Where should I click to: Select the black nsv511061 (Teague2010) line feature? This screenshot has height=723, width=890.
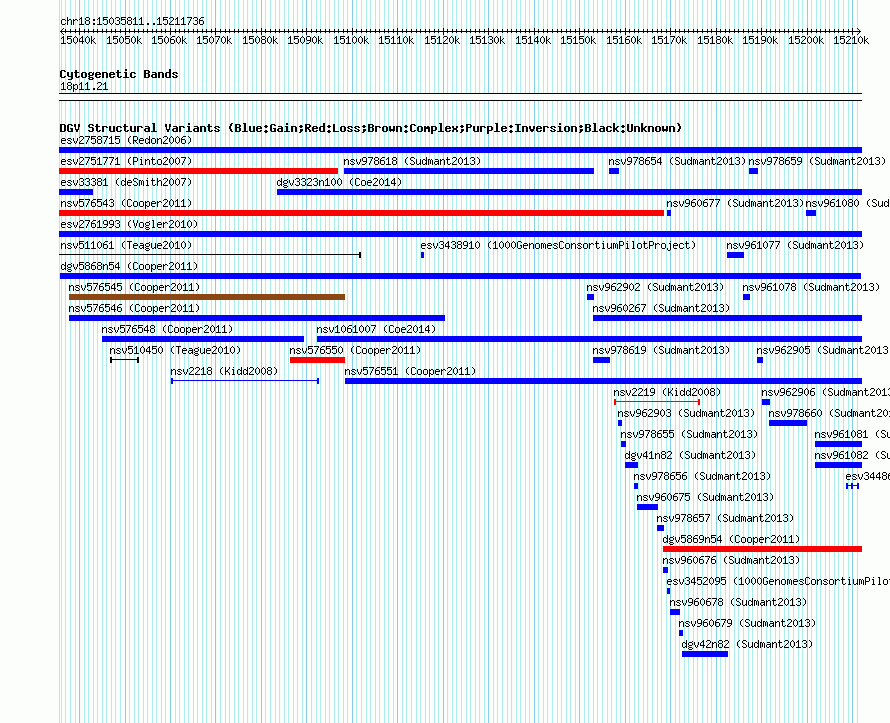210,255
